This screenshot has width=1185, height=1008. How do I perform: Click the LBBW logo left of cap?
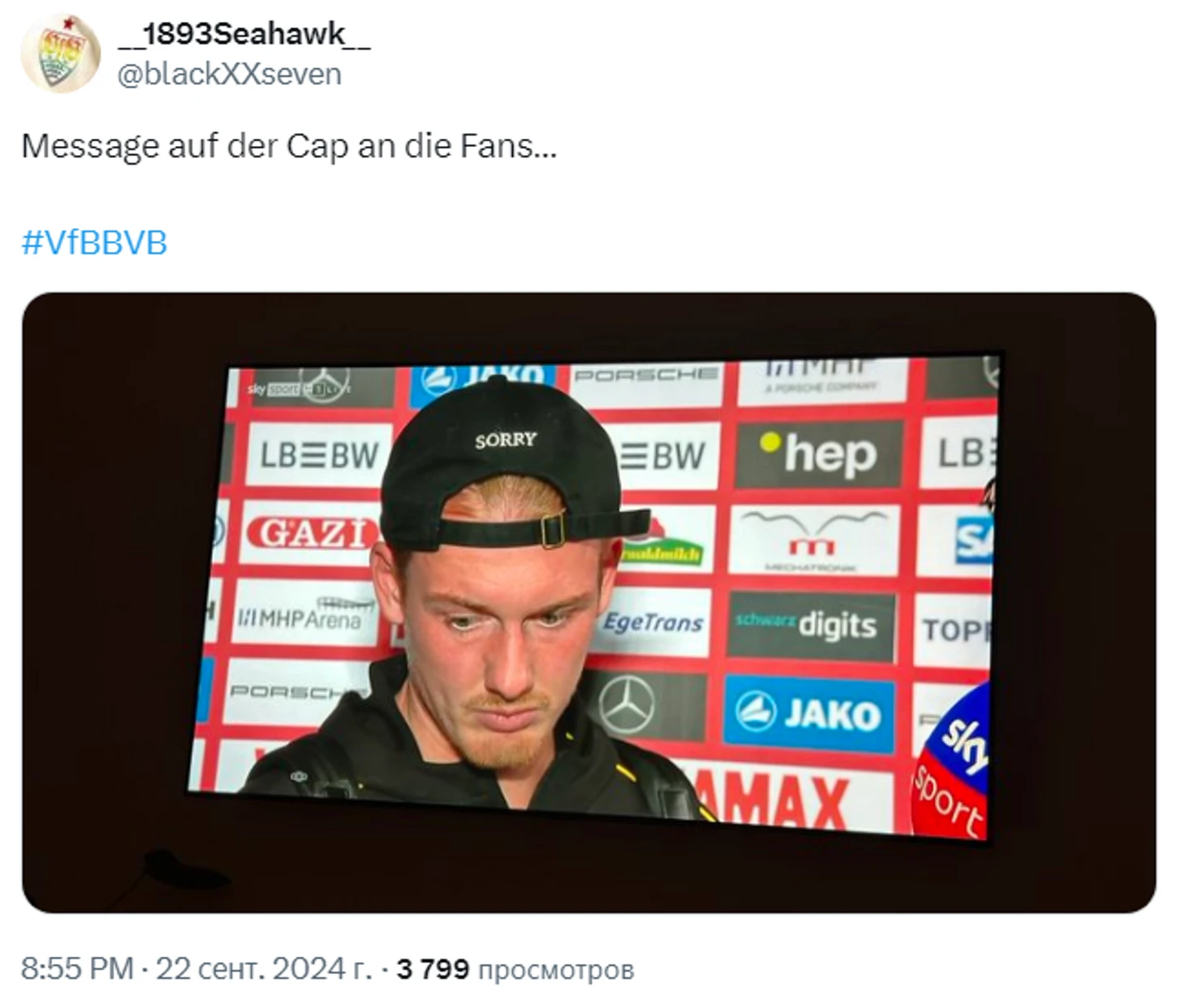318,456
